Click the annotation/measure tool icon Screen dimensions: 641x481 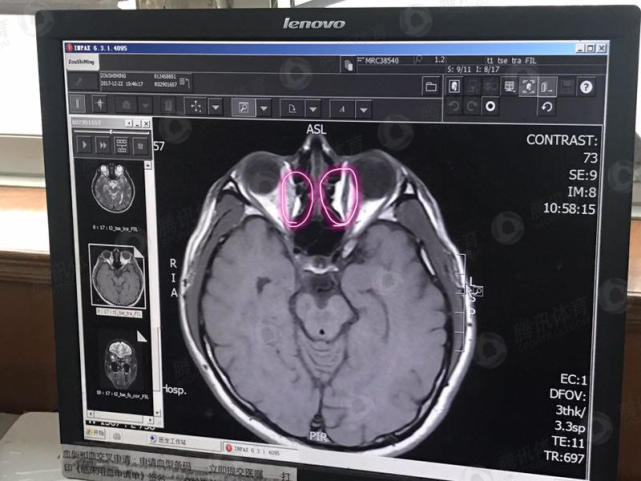coord(342,109)
